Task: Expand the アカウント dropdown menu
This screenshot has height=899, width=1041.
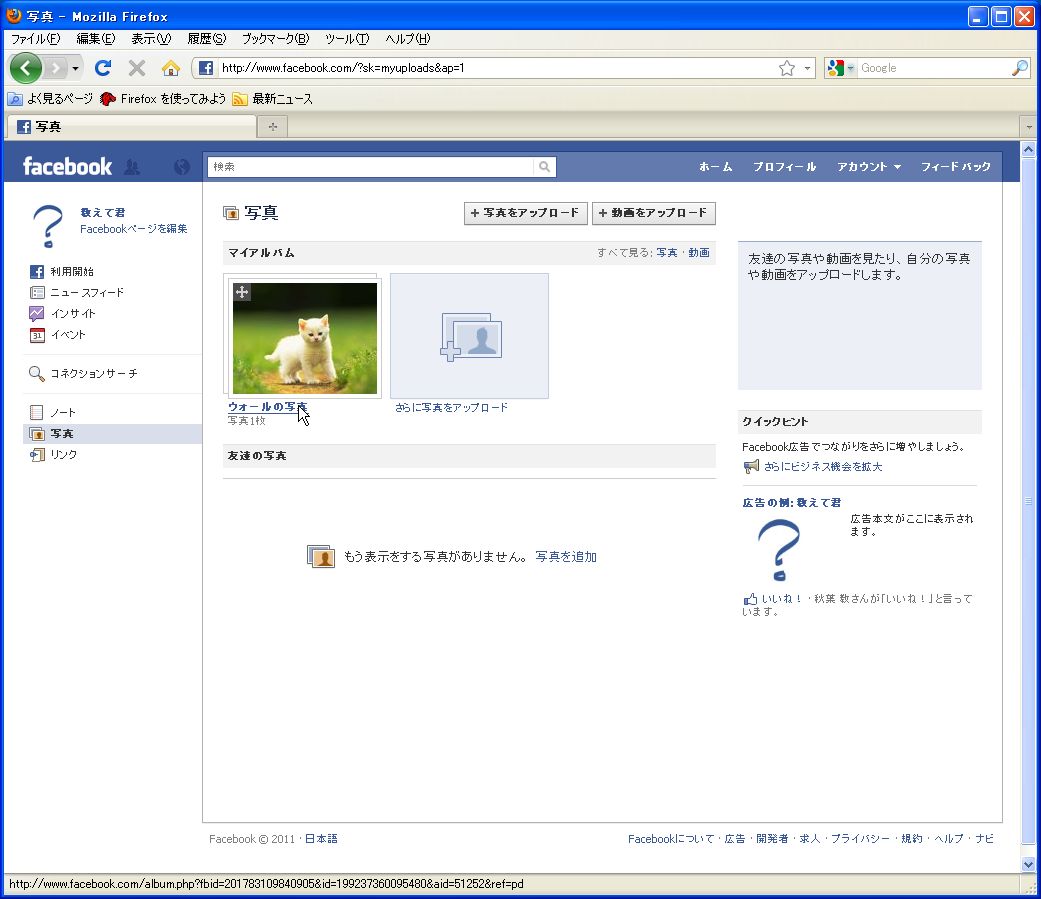Action: coord(868,167)
